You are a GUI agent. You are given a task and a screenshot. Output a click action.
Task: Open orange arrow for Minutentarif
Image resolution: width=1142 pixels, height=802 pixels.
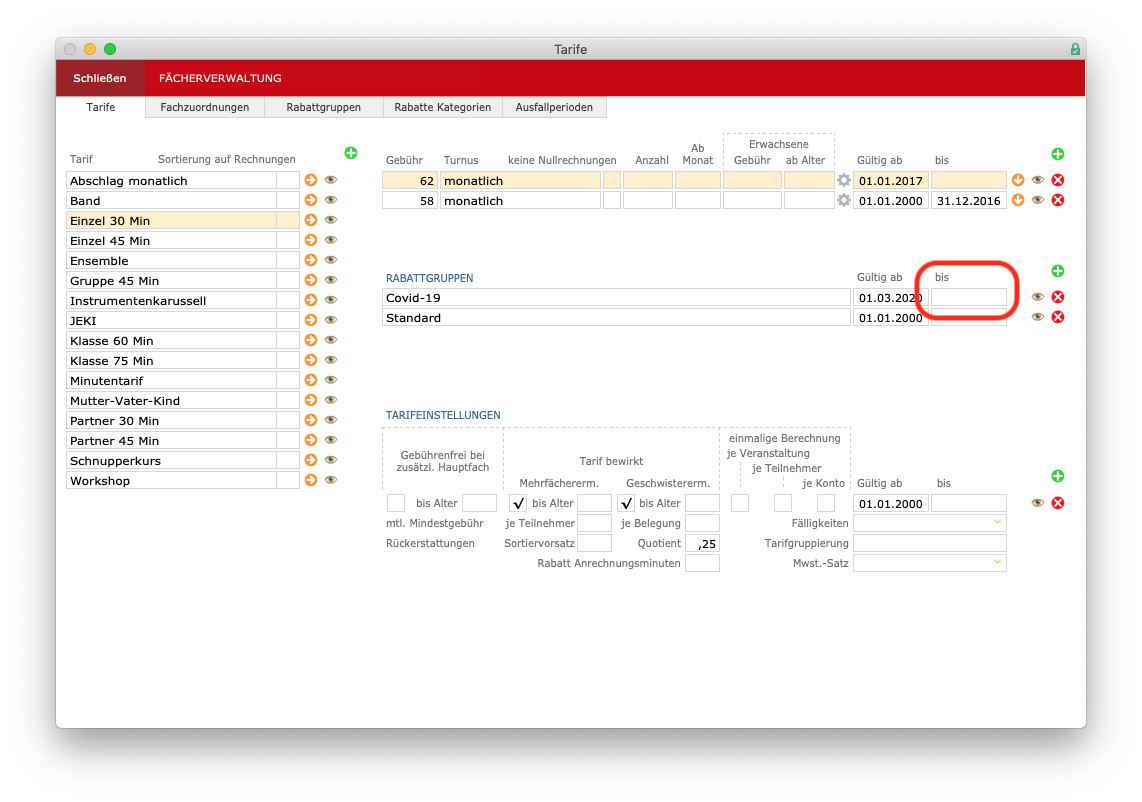click(311, 380)
